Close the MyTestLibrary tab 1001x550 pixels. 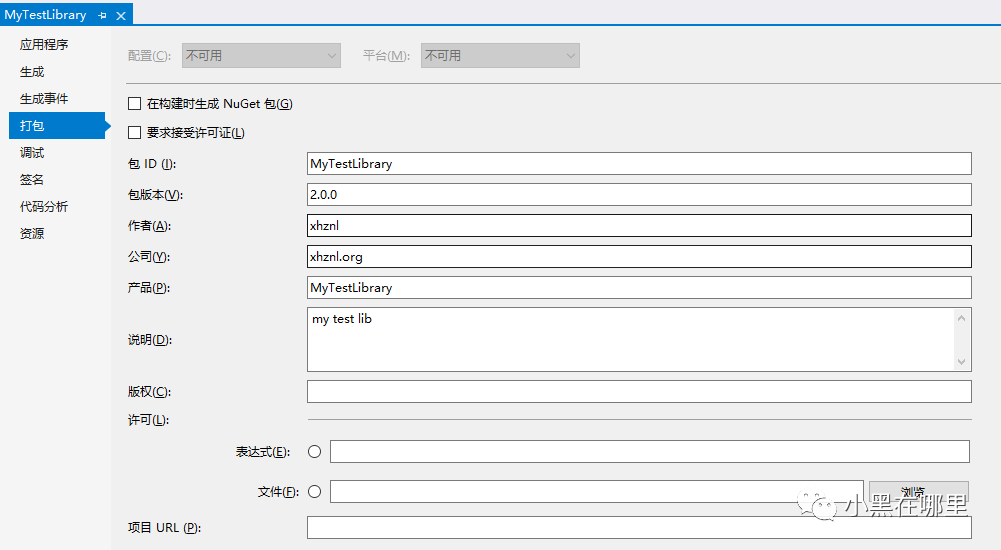121,15
